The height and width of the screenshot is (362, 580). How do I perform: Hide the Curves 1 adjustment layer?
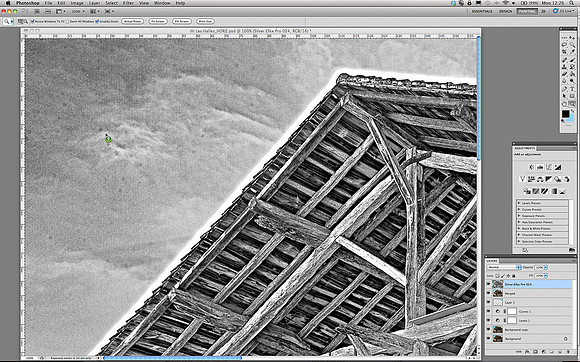pos(489,311)
